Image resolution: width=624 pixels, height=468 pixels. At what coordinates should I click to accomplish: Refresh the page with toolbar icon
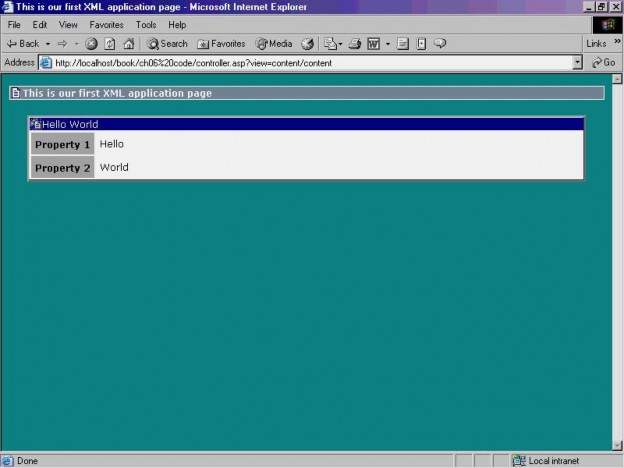coord(110,44)
